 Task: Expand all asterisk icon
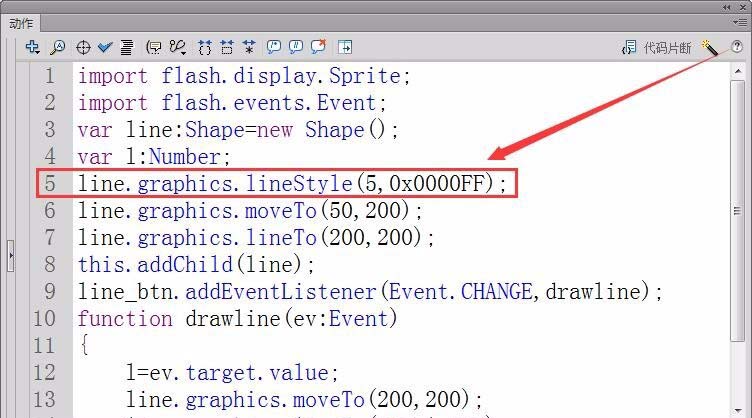tap(249, 47)
